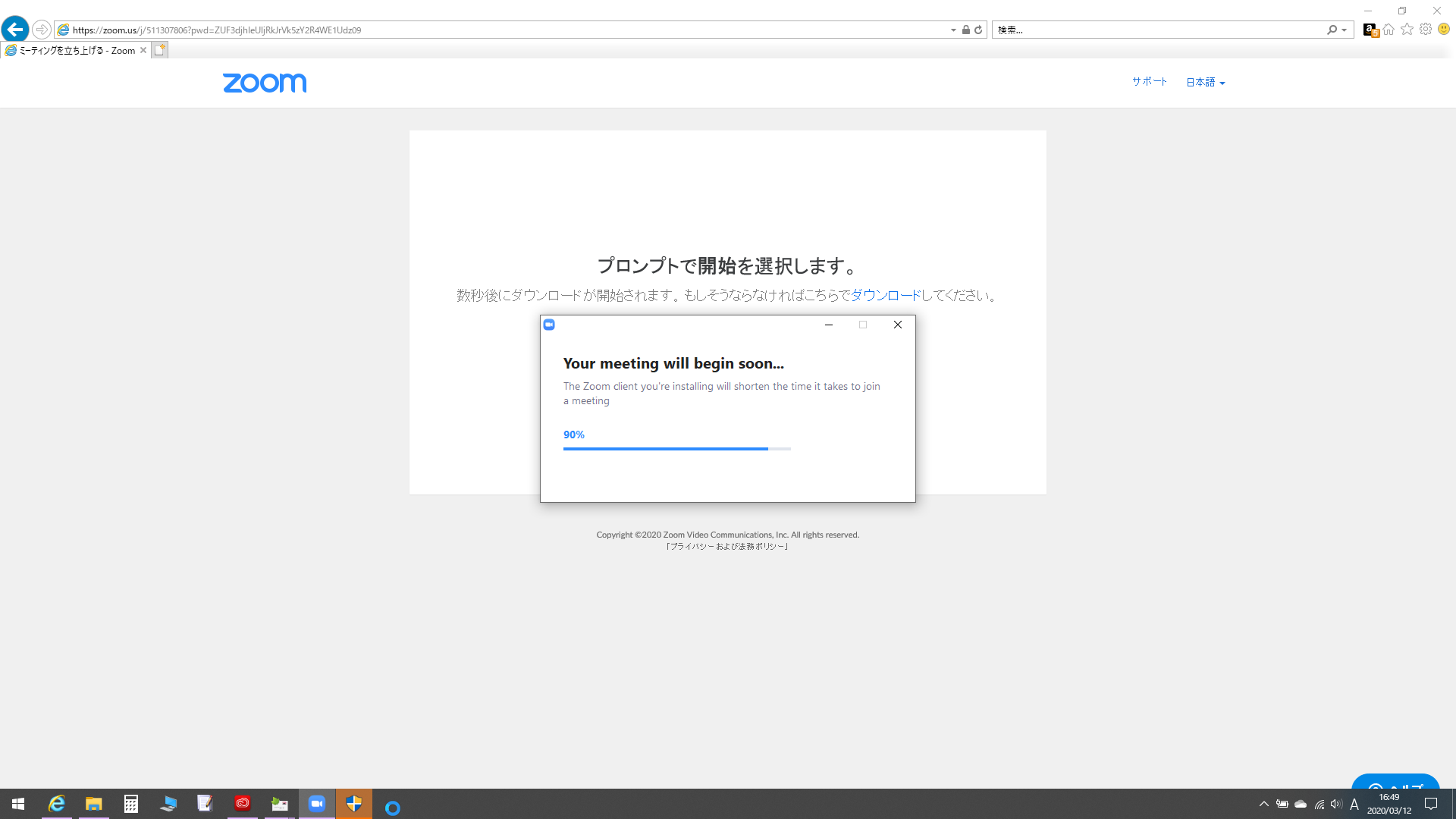Select the ミーティングを立ち上げる - Zoom tab
Image resolution: width=1456 pixels, height=819 pixels.
76,50
